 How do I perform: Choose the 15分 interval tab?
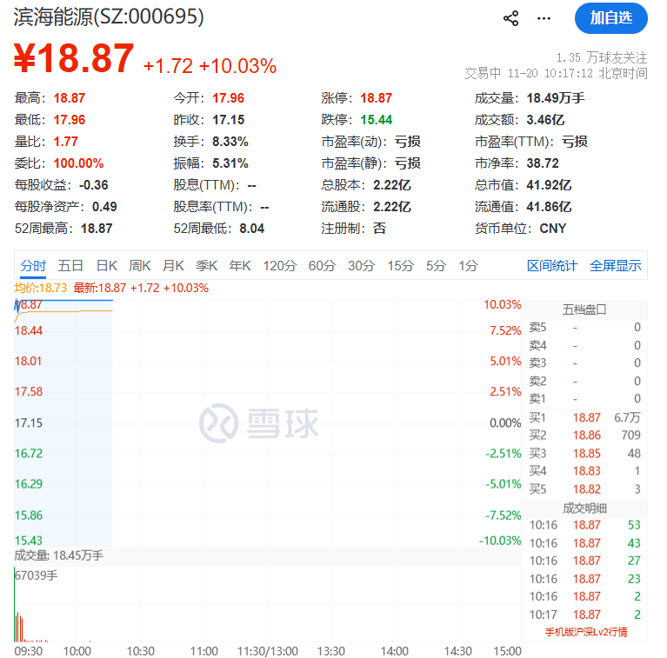pos(400,265)
